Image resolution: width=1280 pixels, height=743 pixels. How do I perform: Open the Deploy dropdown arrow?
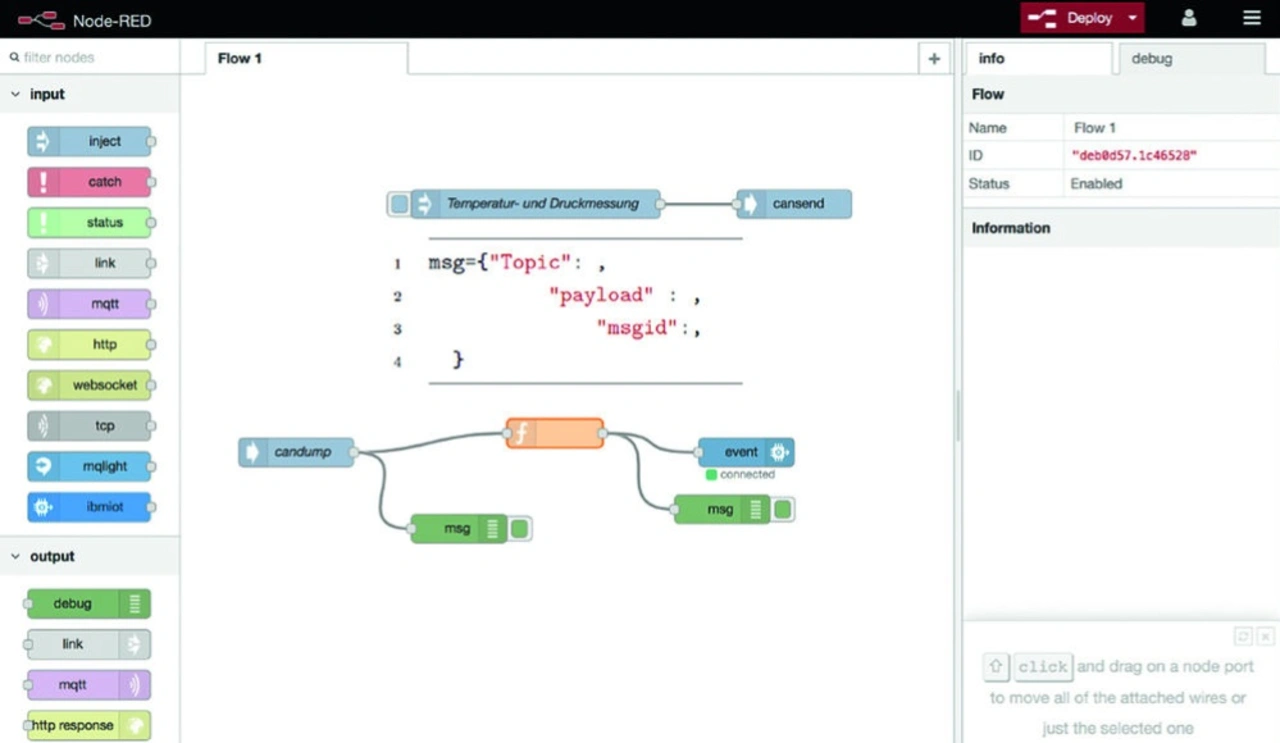1132,18
